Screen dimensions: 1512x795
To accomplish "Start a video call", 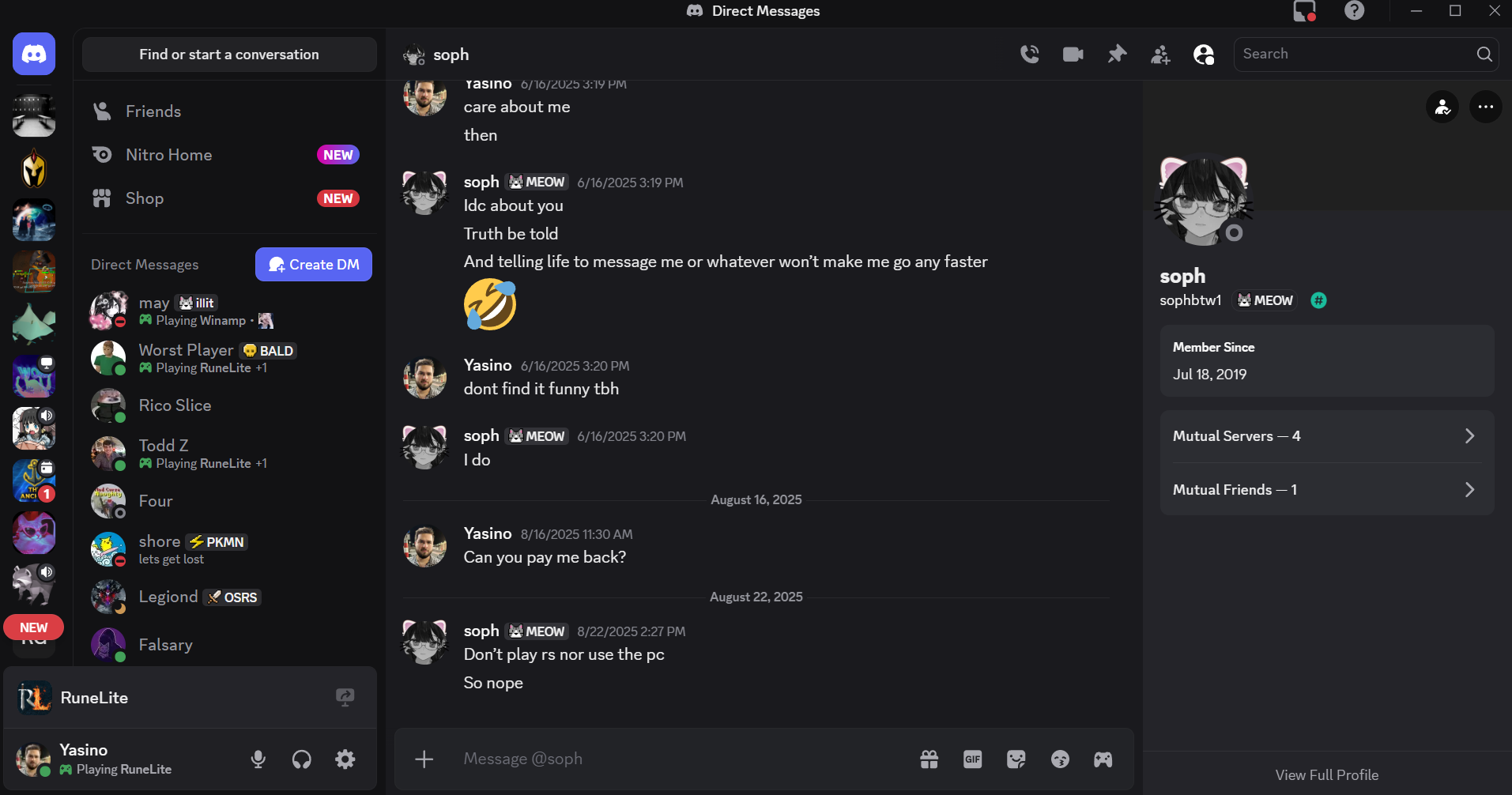I will [1073, 55].
